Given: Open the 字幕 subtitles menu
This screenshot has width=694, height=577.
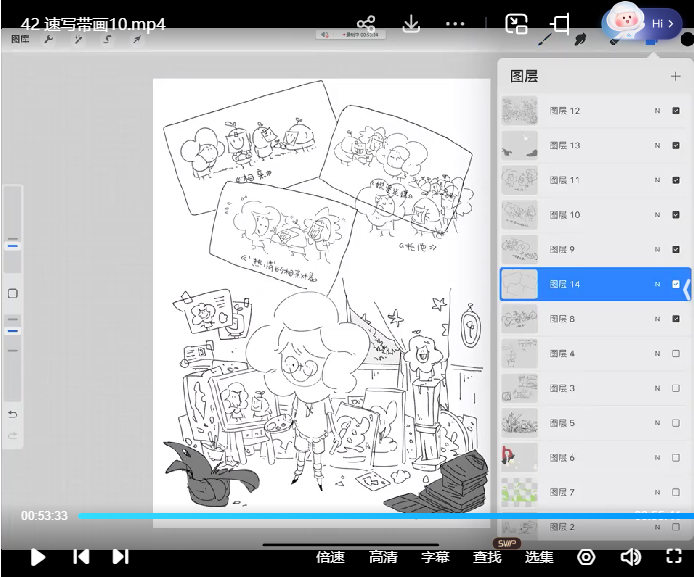Looking at the screenshot, I should coord(435,557).
